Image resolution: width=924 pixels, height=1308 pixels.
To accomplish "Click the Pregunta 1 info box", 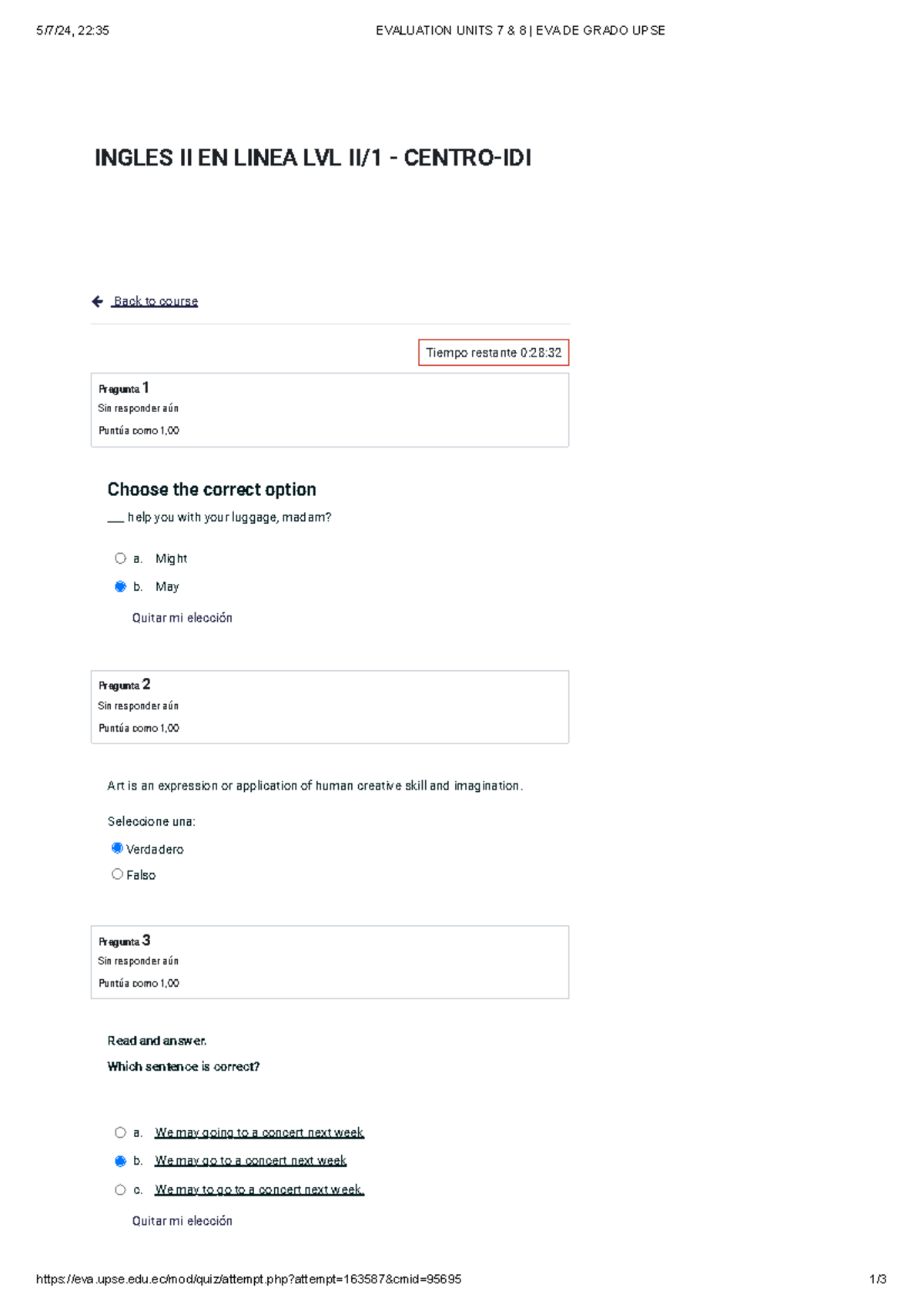I will [x=330, y=410].
